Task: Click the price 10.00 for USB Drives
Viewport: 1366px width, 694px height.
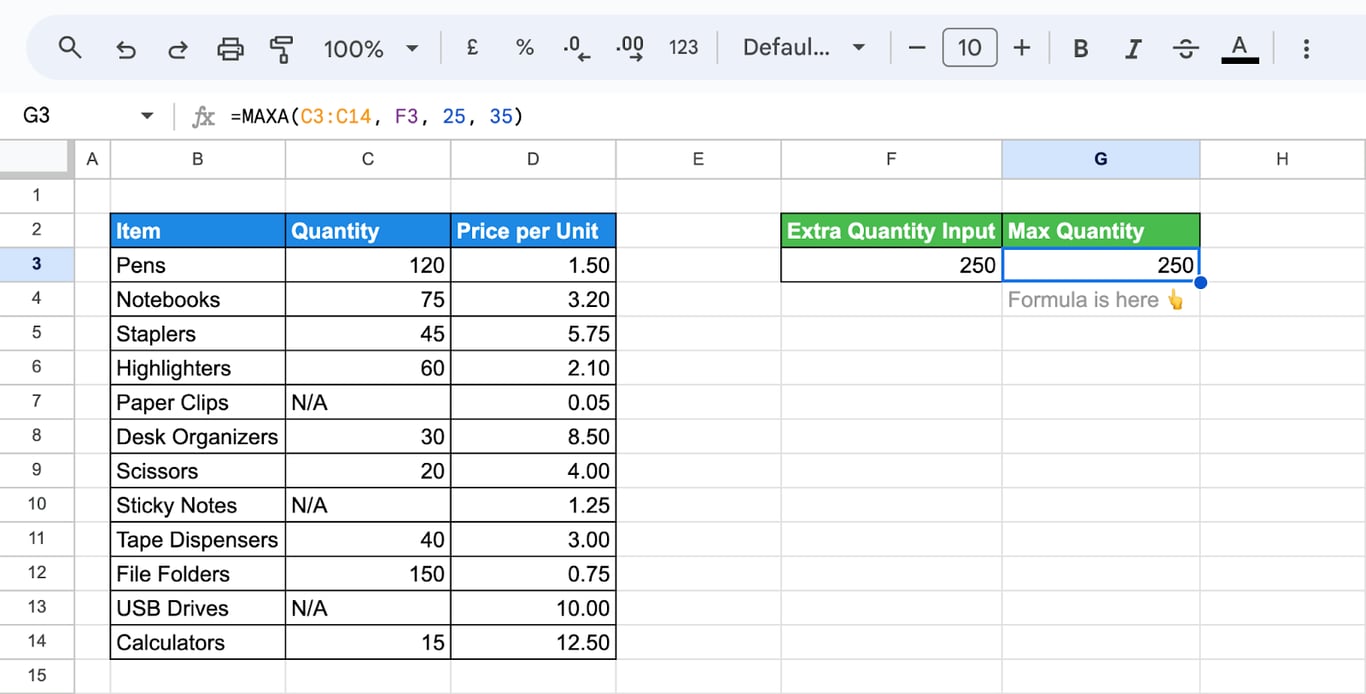Action: click(x=533, y=608)
